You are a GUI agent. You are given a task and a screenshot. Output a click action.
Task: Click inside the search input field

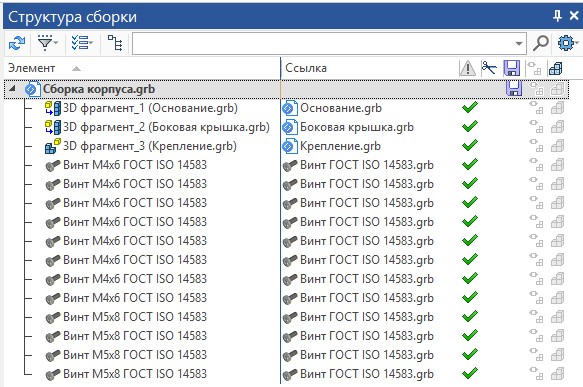point(323,44)
